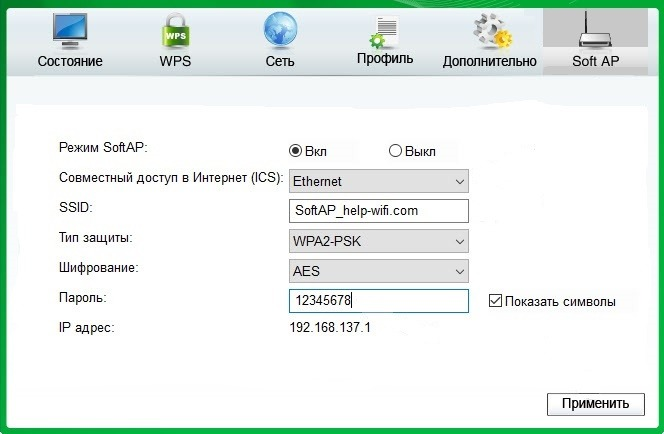
Task: Focus the SSID input field
Action: pos(379,211)
